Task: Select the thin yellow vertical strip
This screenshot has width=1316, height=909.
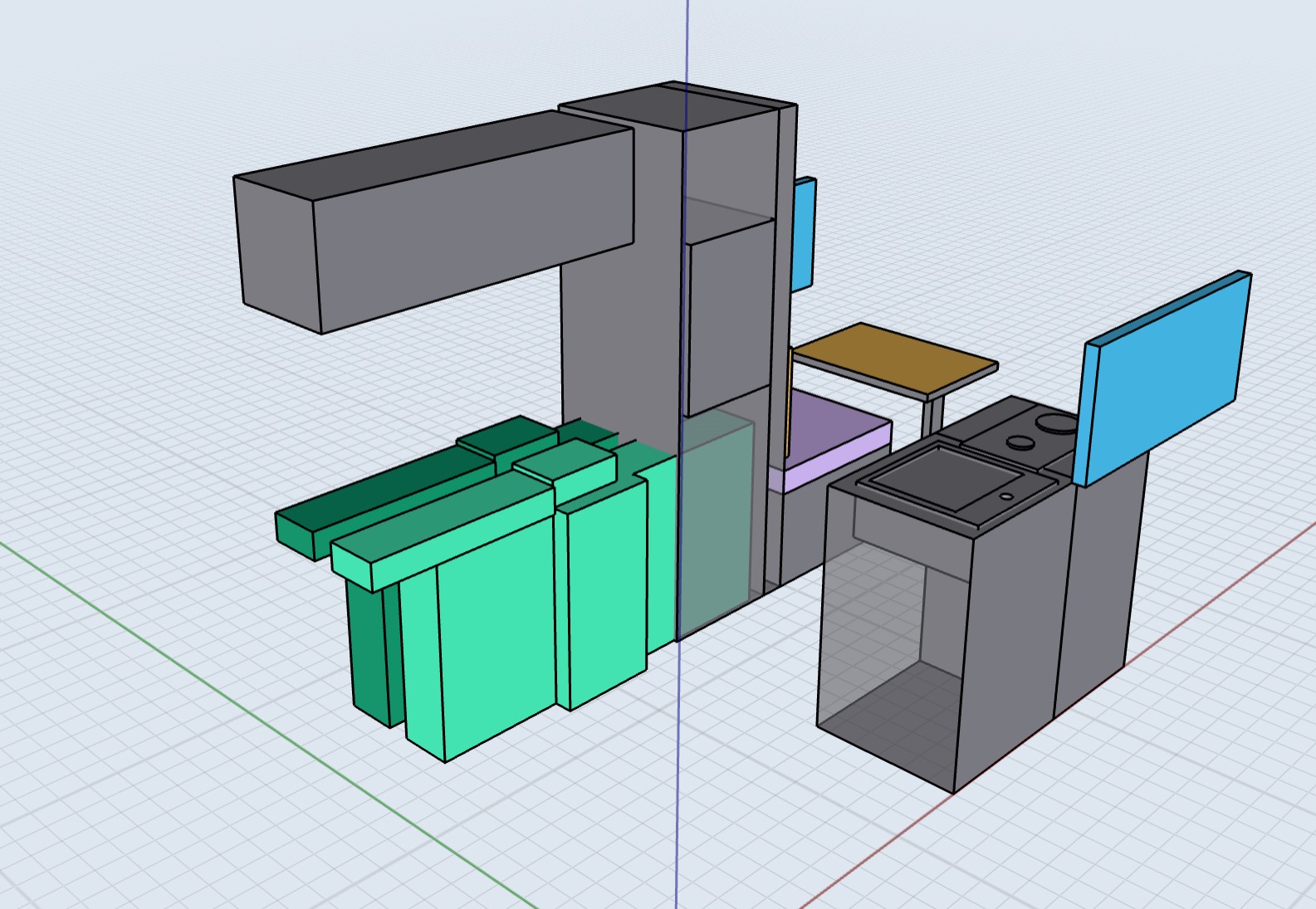Action: coord(787,404)
